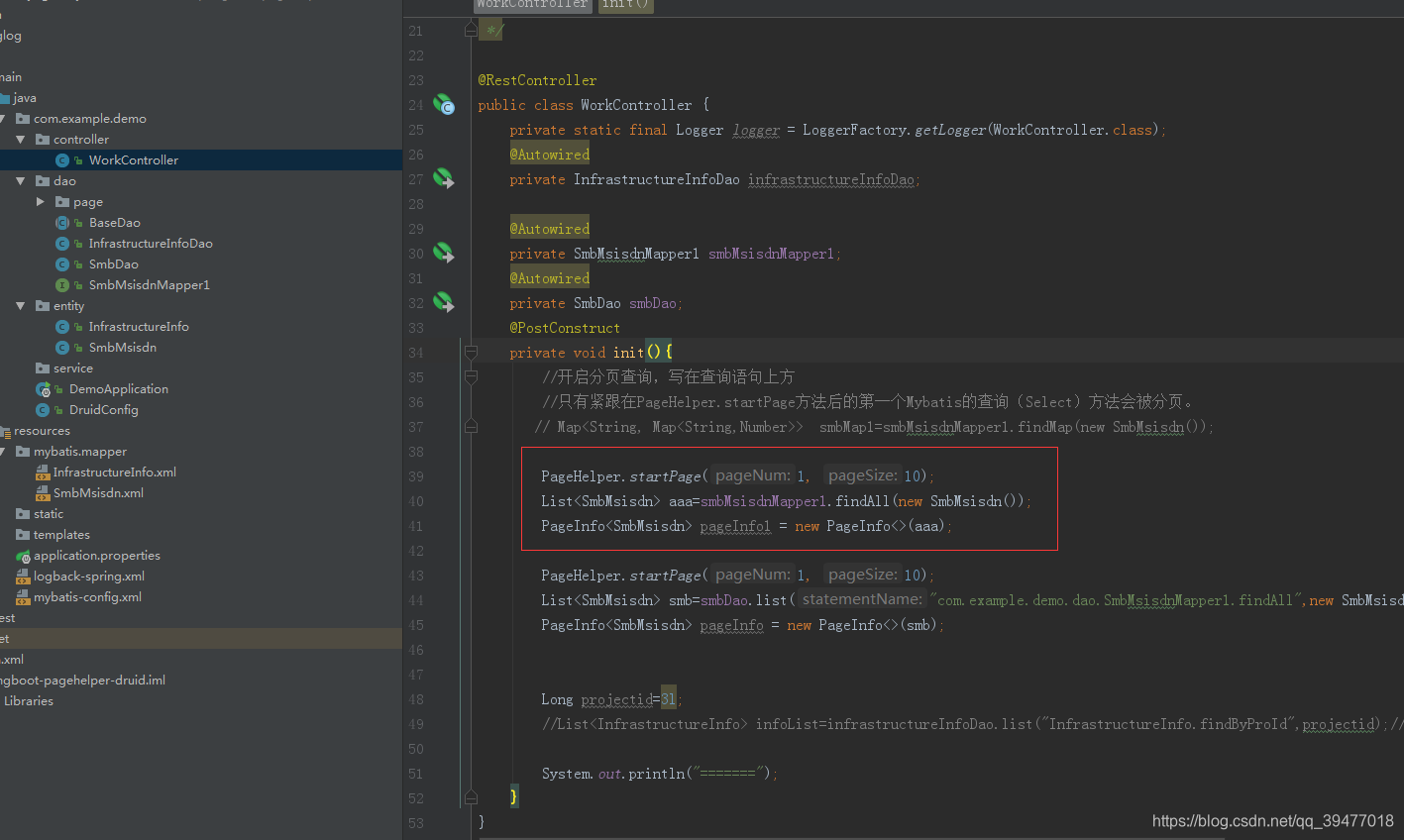
Task: Click the java source folder icon
Action: coord(4,98)
